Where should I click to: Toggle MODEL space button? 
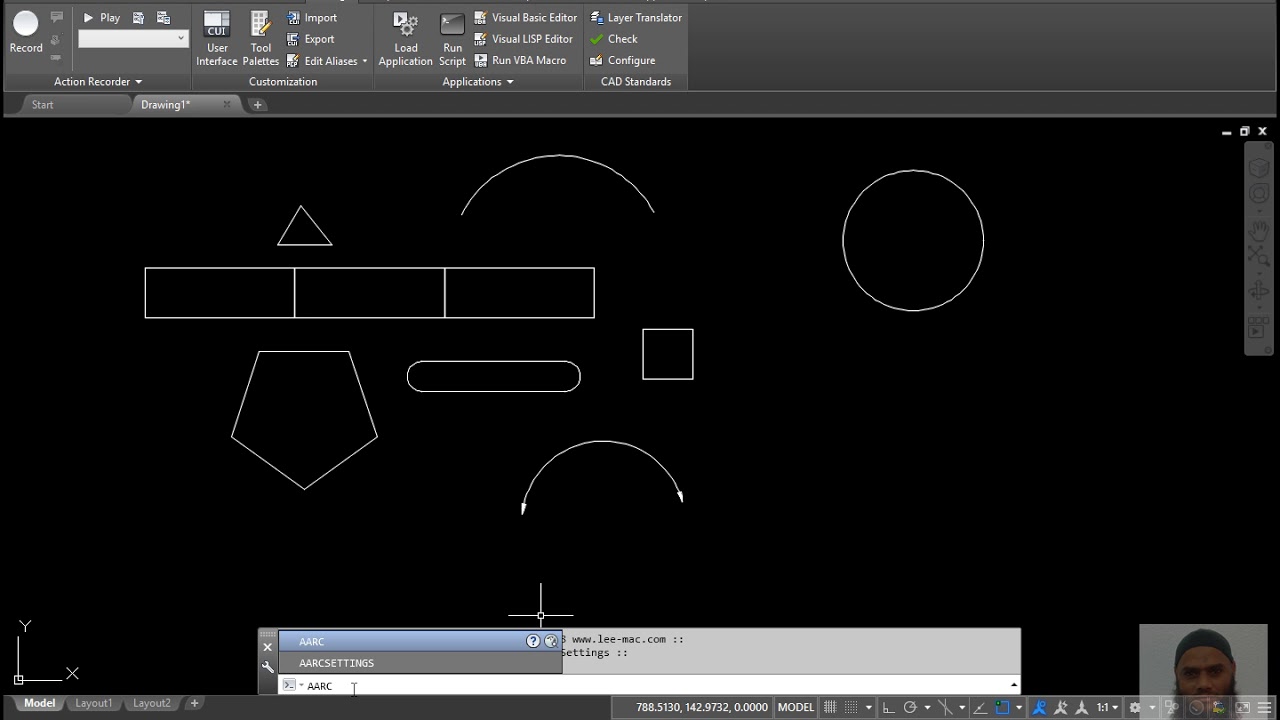point(796,707)
